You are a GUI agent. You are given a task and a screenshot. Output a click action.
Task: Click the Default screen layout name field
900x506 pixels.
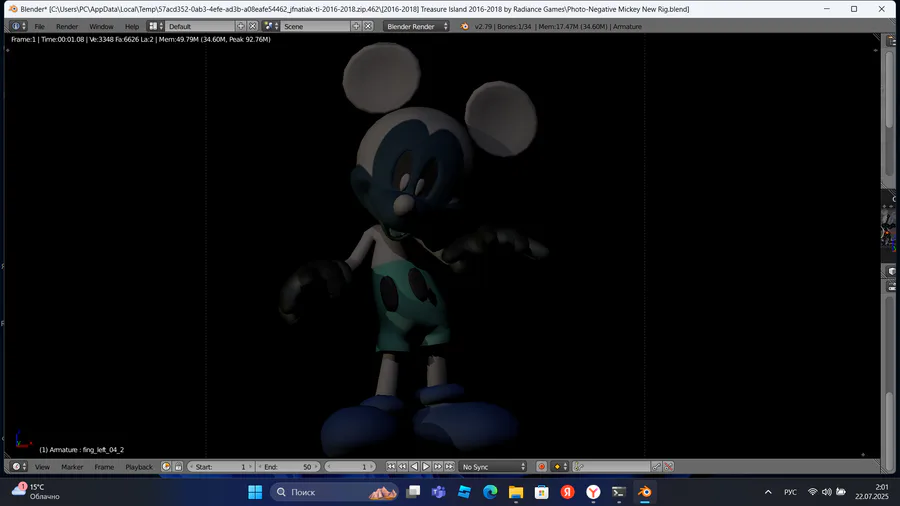pyautogui.click(x=200, y=26)
